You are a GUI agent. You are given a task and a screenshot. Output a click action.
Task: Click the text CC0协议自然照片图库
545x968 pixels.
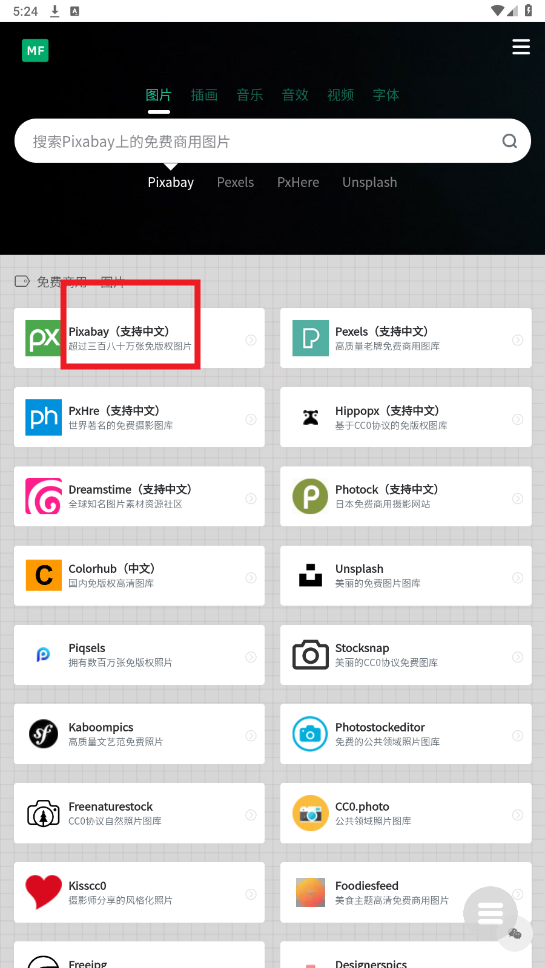click(x=115, y=821)
